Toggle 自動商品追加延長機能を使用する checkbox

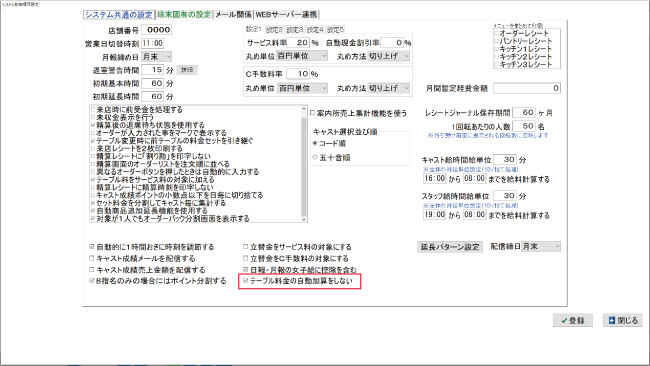pos(93,211)
